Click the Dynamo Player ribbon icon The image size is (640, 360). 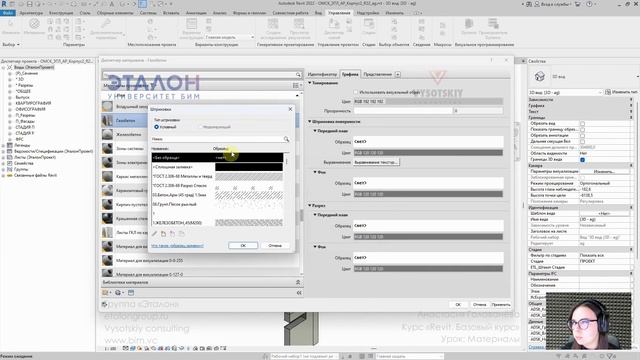point(493,24)
